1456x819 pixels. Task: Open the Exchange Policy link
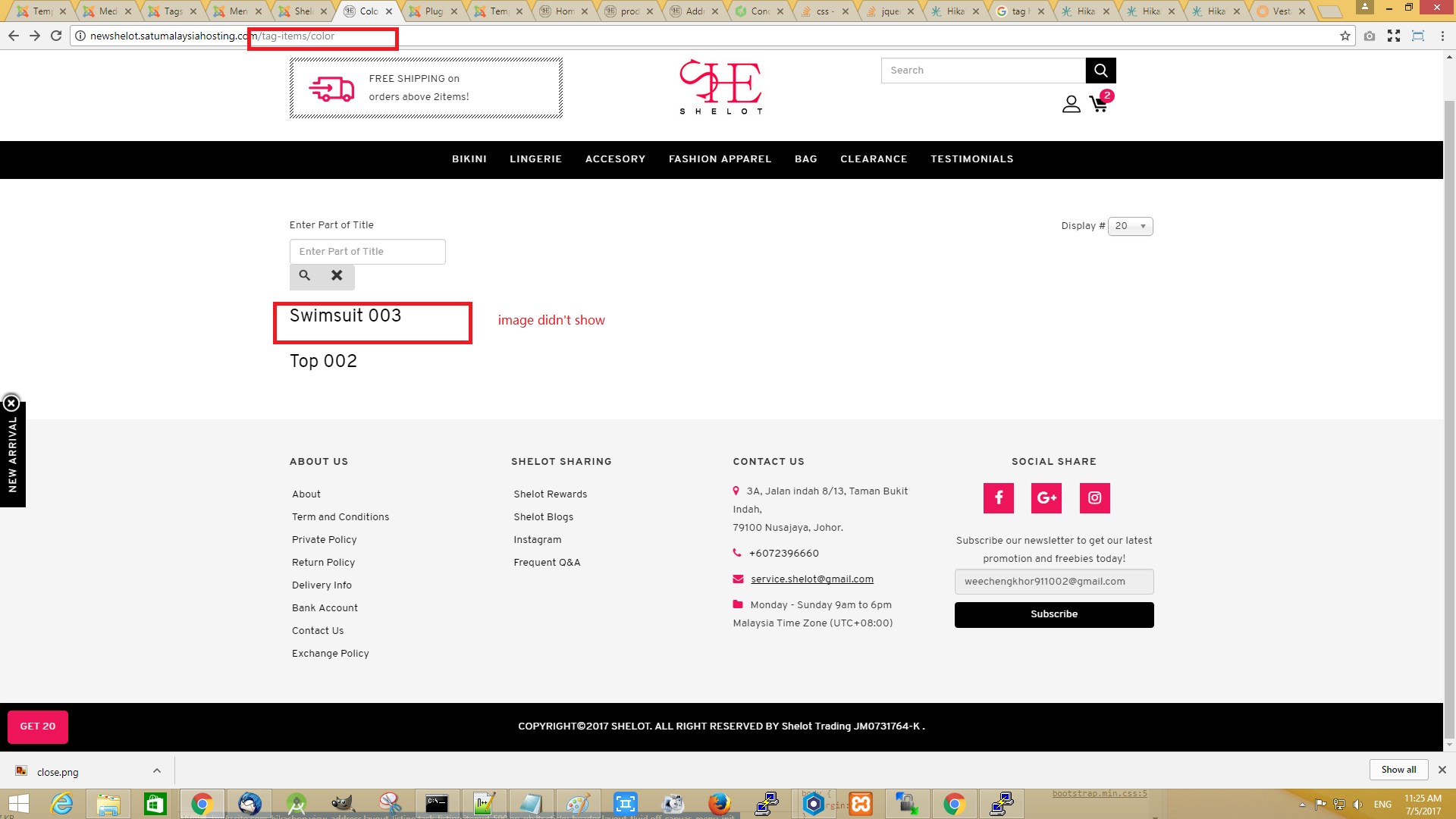click(331, 654)
